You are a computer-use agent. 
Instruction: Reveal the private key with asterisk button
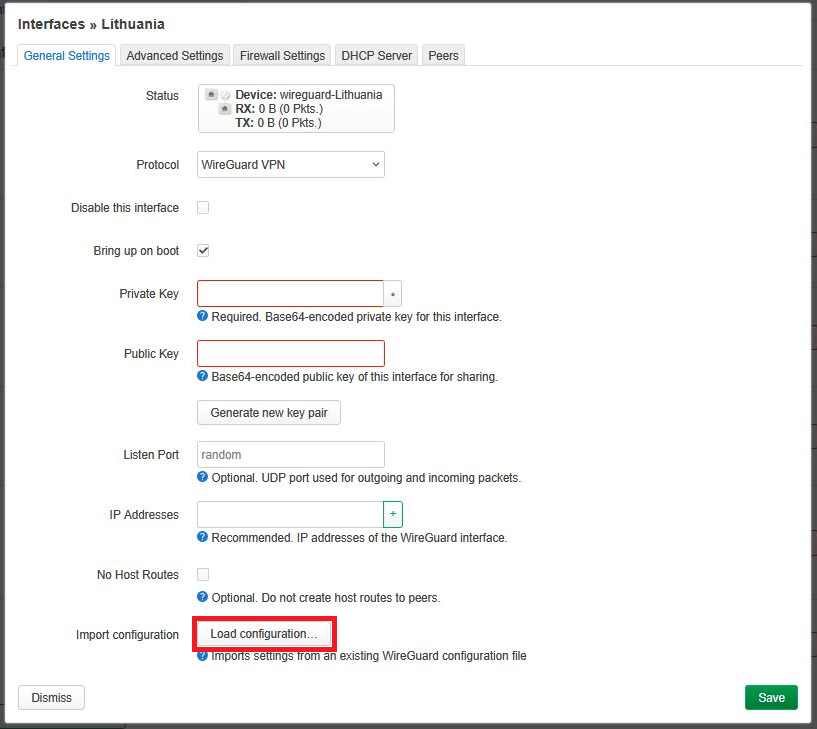tap(393, 294)
